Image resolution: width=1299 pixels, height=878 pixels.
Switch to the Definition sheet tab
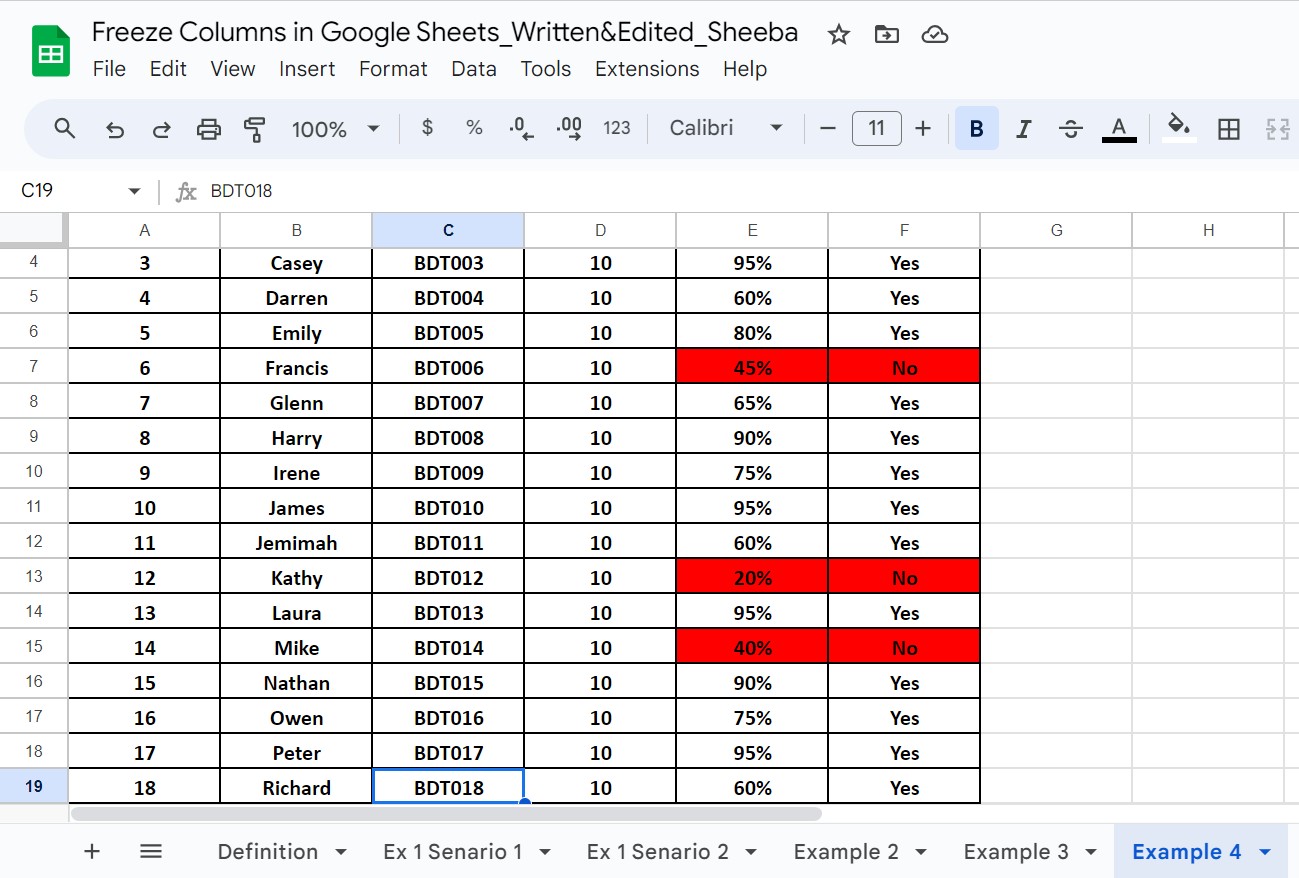(x=268, y=851)
